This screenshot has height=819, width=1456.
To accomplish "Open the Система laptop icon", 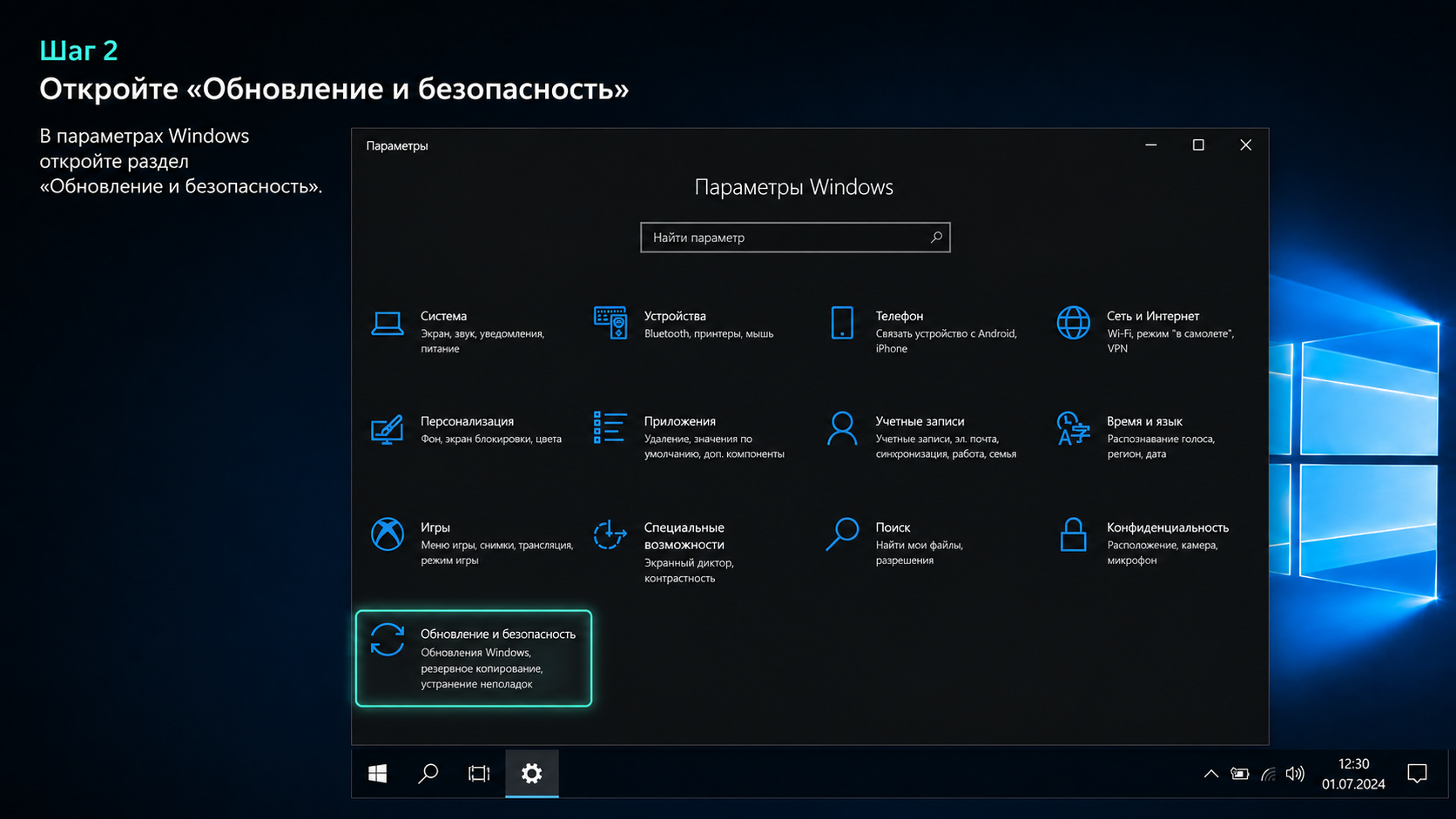I will pyautogui.click(x=388, y=324).
